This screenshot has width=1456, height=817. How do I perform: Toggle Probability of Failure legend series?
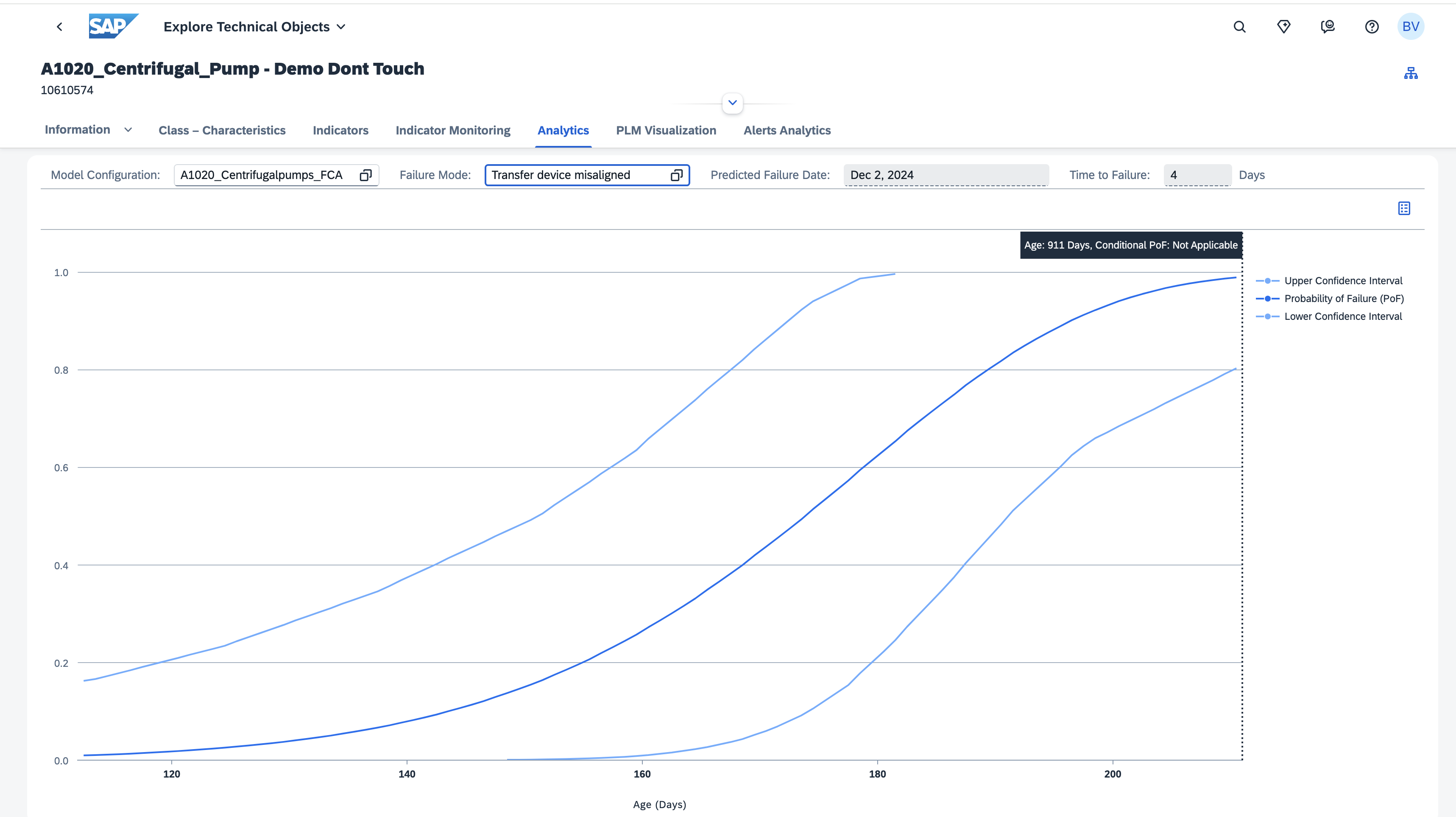coord(1344,299)
